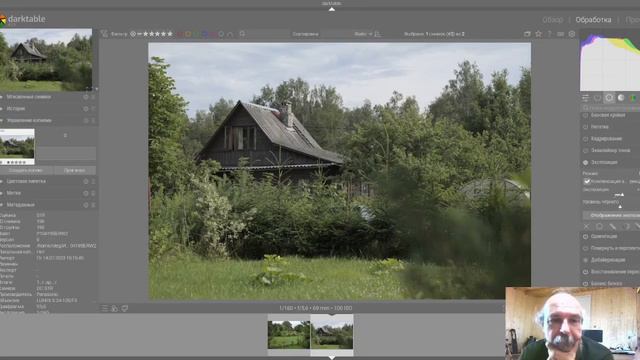Show active modules group tab
640x360 pixels.
[x=597, y=98]
